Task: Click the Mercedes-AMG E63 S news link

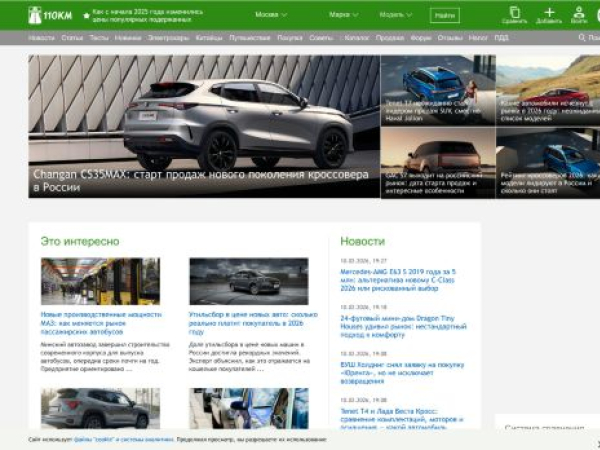Action: pyautogui.click(x=396, y=277)
